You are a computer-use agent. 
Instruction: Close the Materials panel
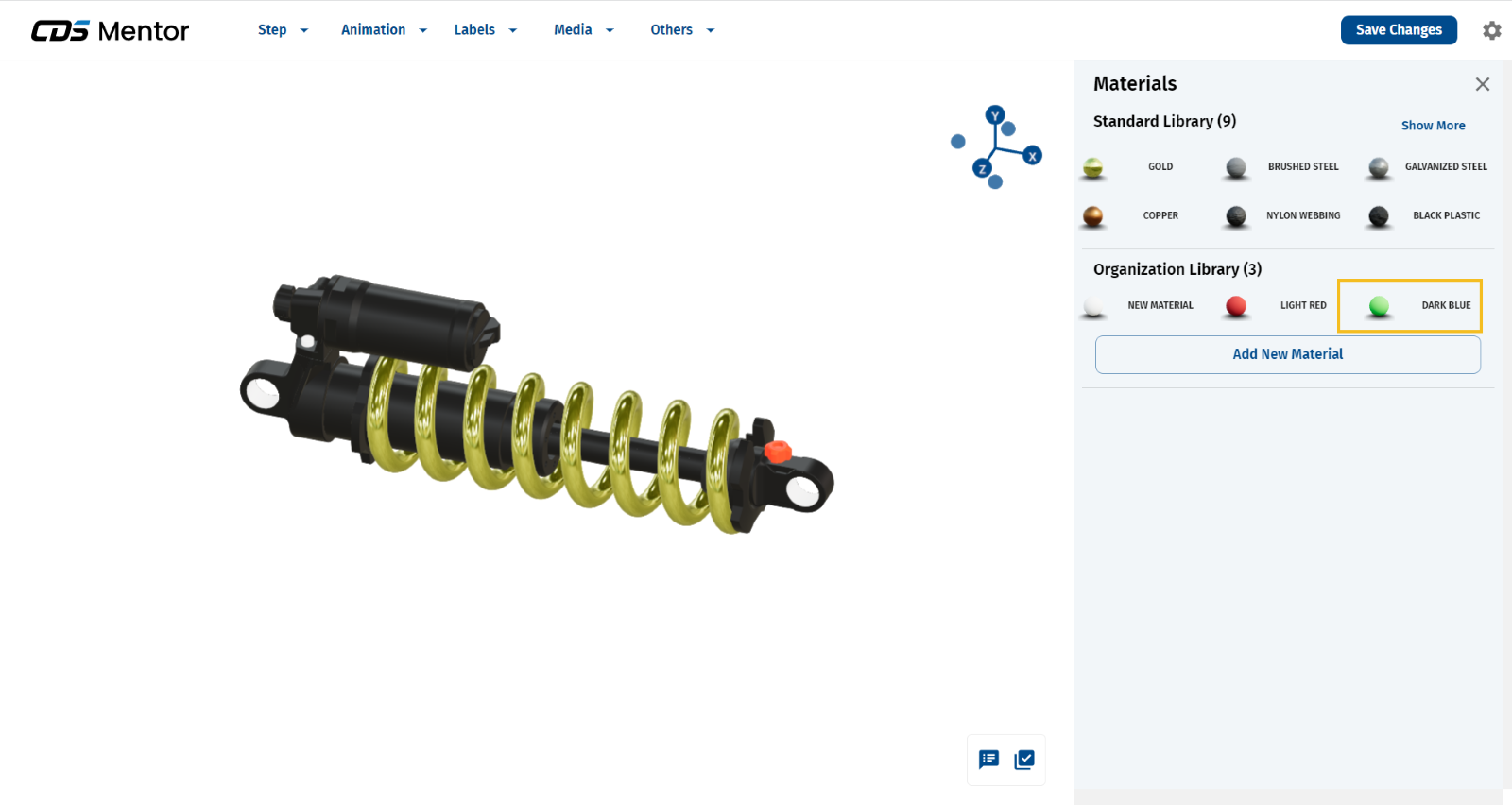[x=1482, y=84]
